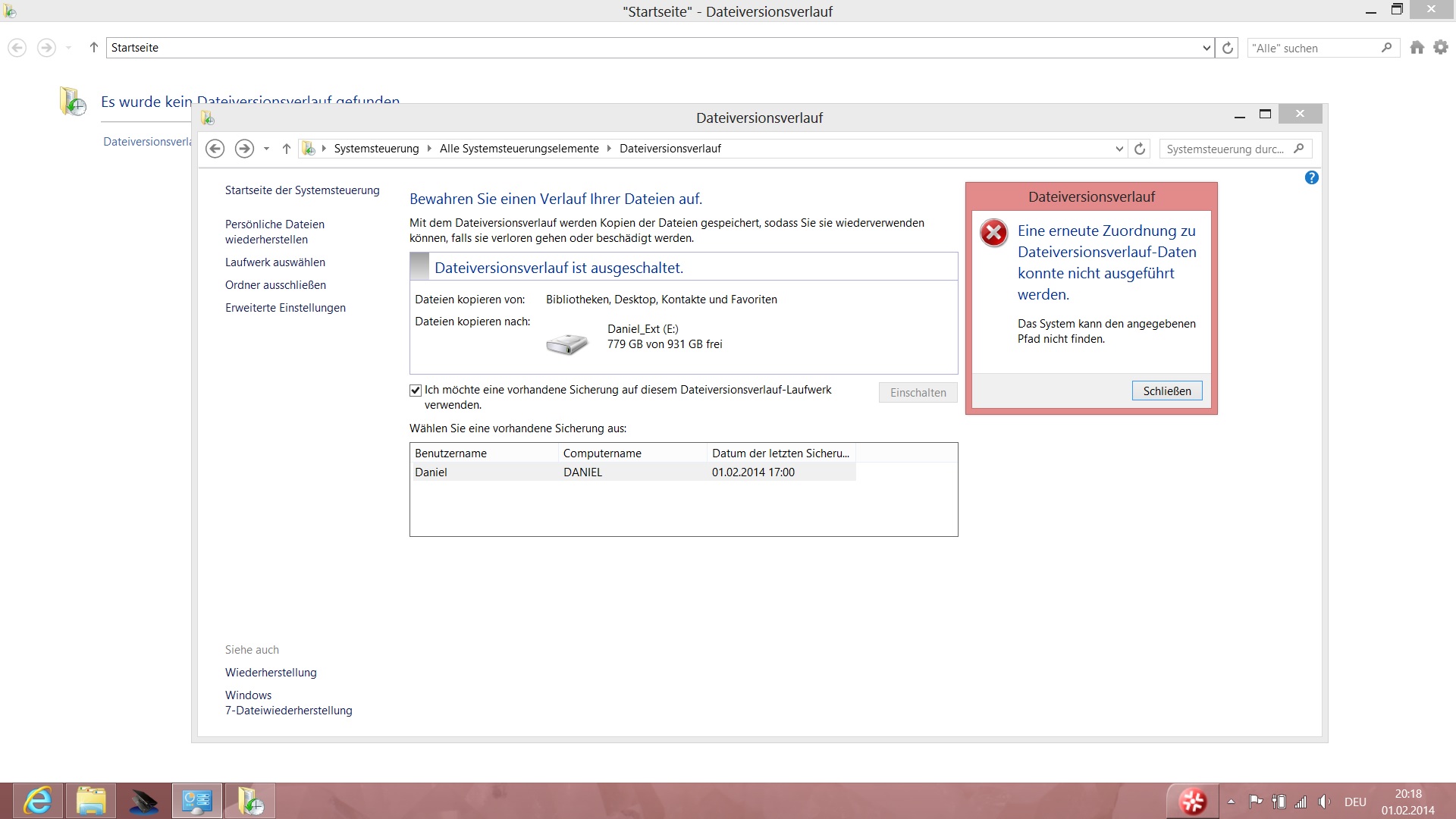
Task: Open File Explorer from the taskbar
Action: point(91,801)
